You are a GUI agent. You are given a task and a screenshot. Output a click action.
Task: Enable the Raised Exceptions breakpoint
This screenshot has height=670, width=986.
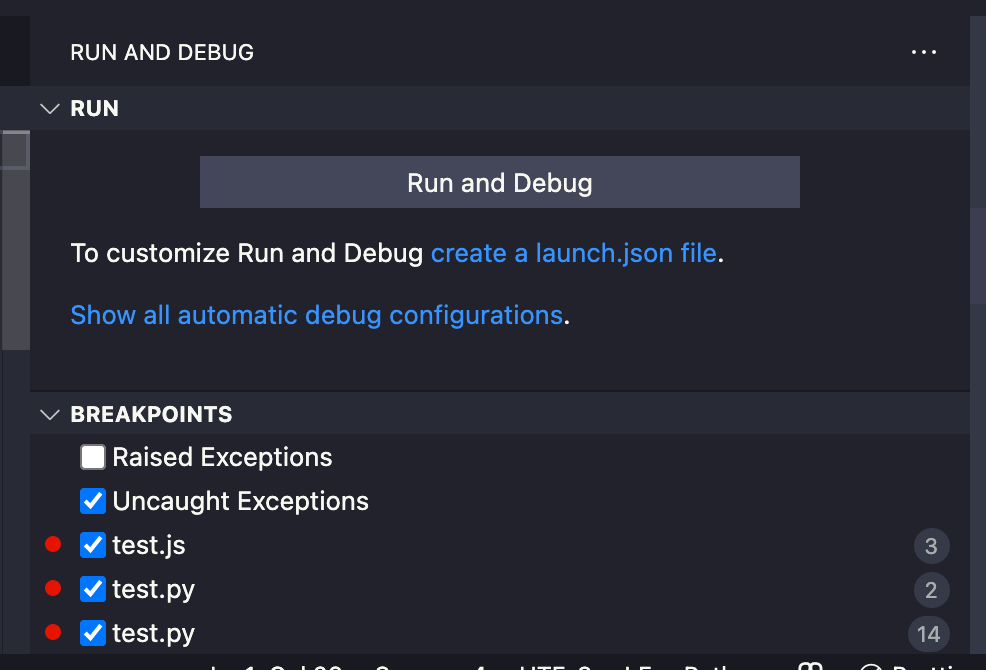click(x=92, y=457)
